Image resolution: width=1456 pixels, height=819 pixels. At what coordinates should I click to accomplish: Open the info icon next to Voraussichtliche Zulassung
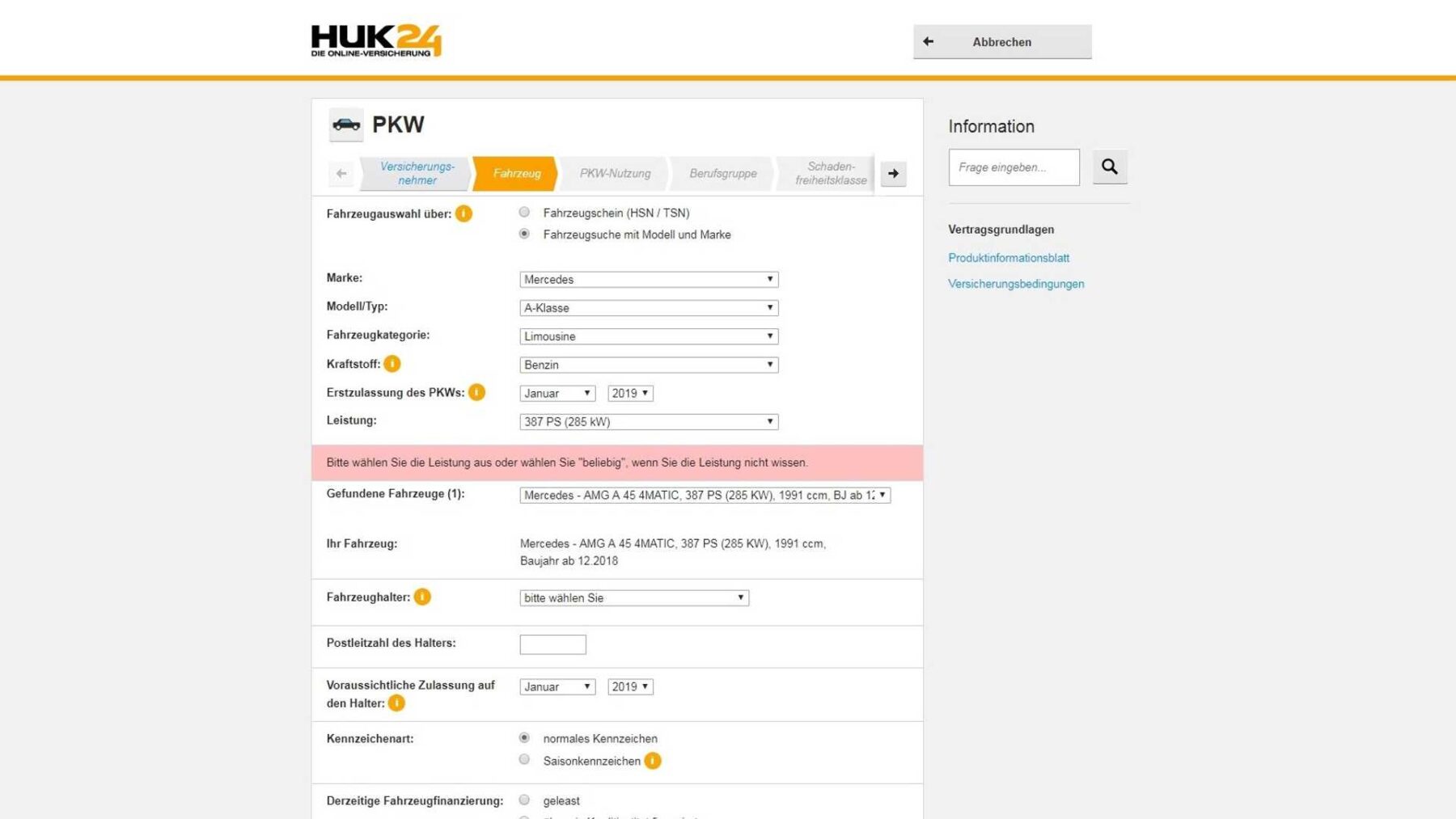click(396, 703)
